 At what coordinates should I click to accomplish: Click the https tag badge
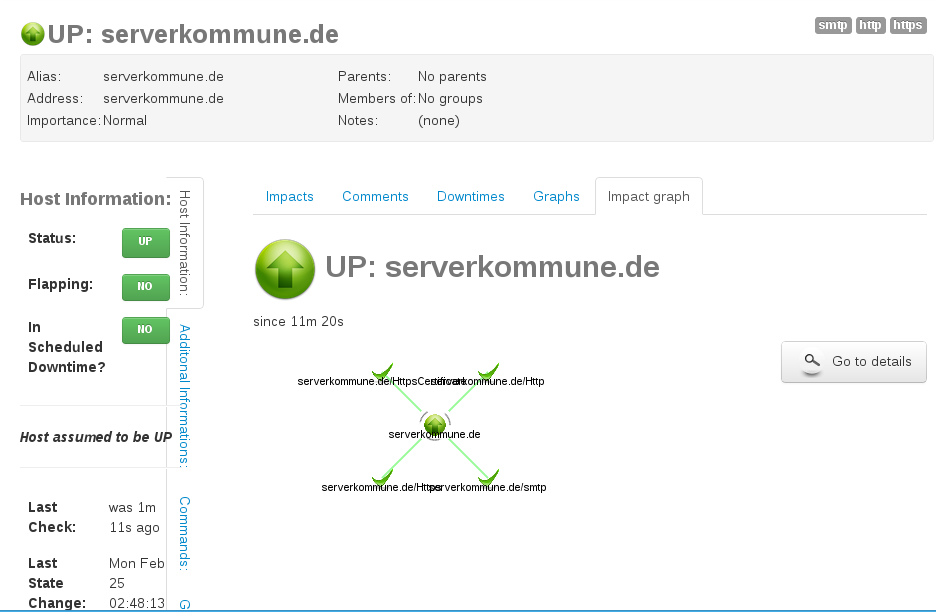(908, 26)
